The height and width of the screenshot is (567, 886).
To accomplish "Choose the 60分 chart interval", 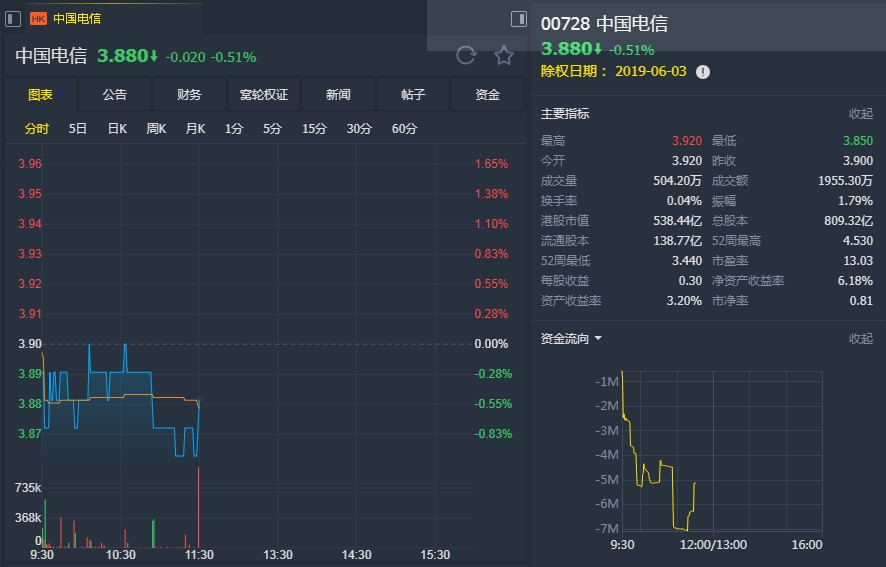I will tap(404, 129).
